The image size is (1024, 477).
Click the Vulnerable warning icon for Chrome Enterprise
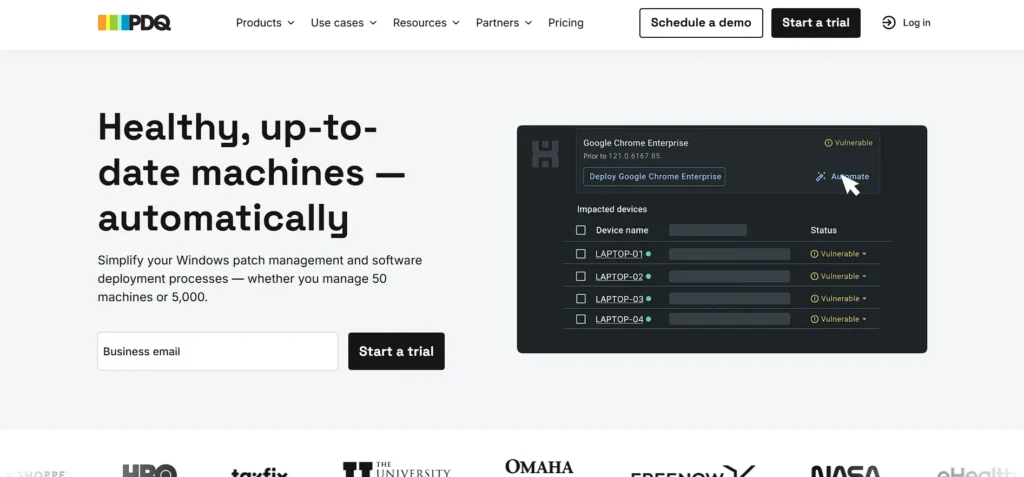(828, 143)
